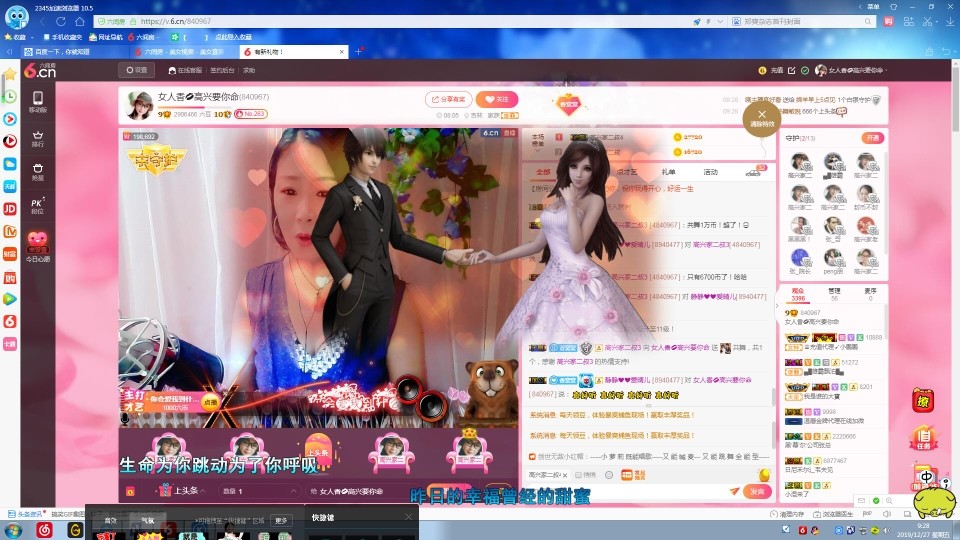Open the user account dropdown 女人香
The height and width of the screenshot is (540, 960).
pos(851,70)
